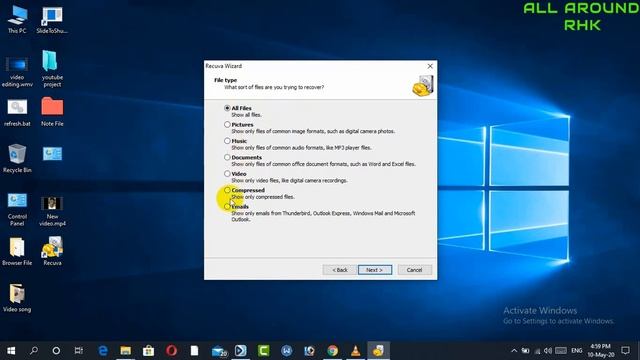640x360 pixels.
Task: Choose the Music file type option
Action: [x=227, y=141]
